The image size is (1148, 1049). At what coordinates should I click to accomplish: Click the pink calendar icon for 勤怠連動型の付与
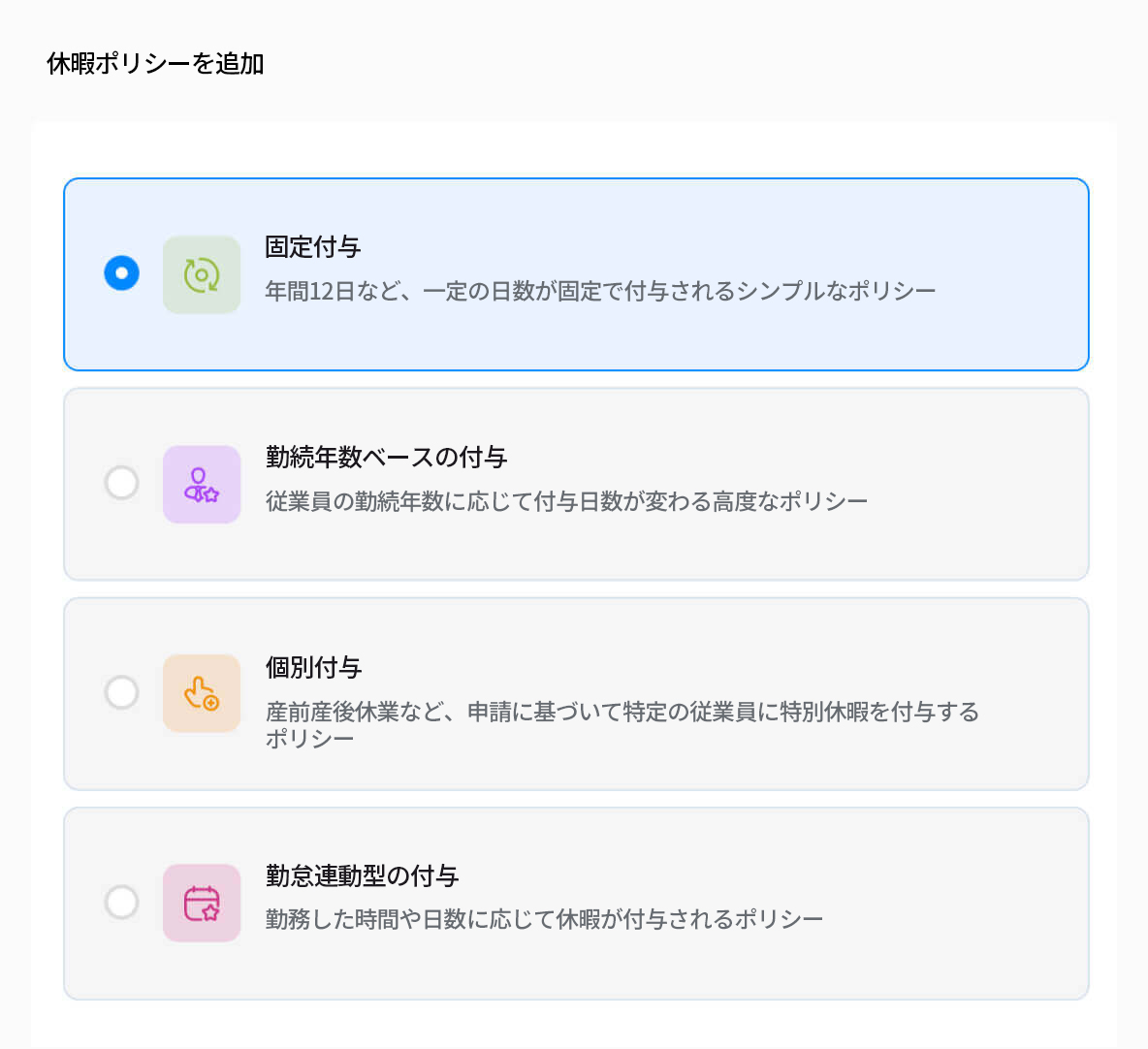(x=202, y=903)
